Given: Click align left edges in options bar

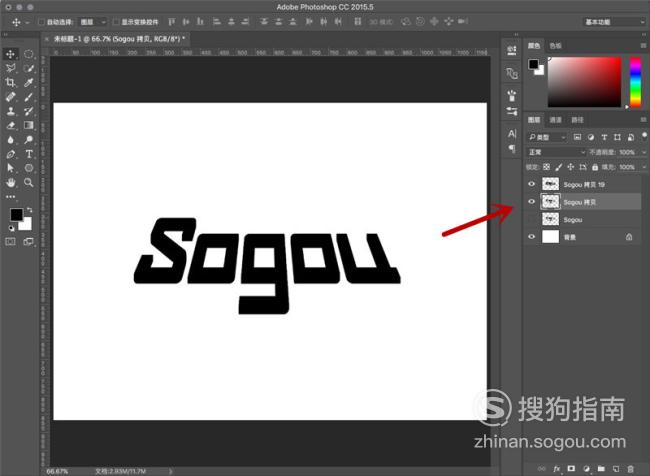Looking at the screenshot, I should coord(216,22).
